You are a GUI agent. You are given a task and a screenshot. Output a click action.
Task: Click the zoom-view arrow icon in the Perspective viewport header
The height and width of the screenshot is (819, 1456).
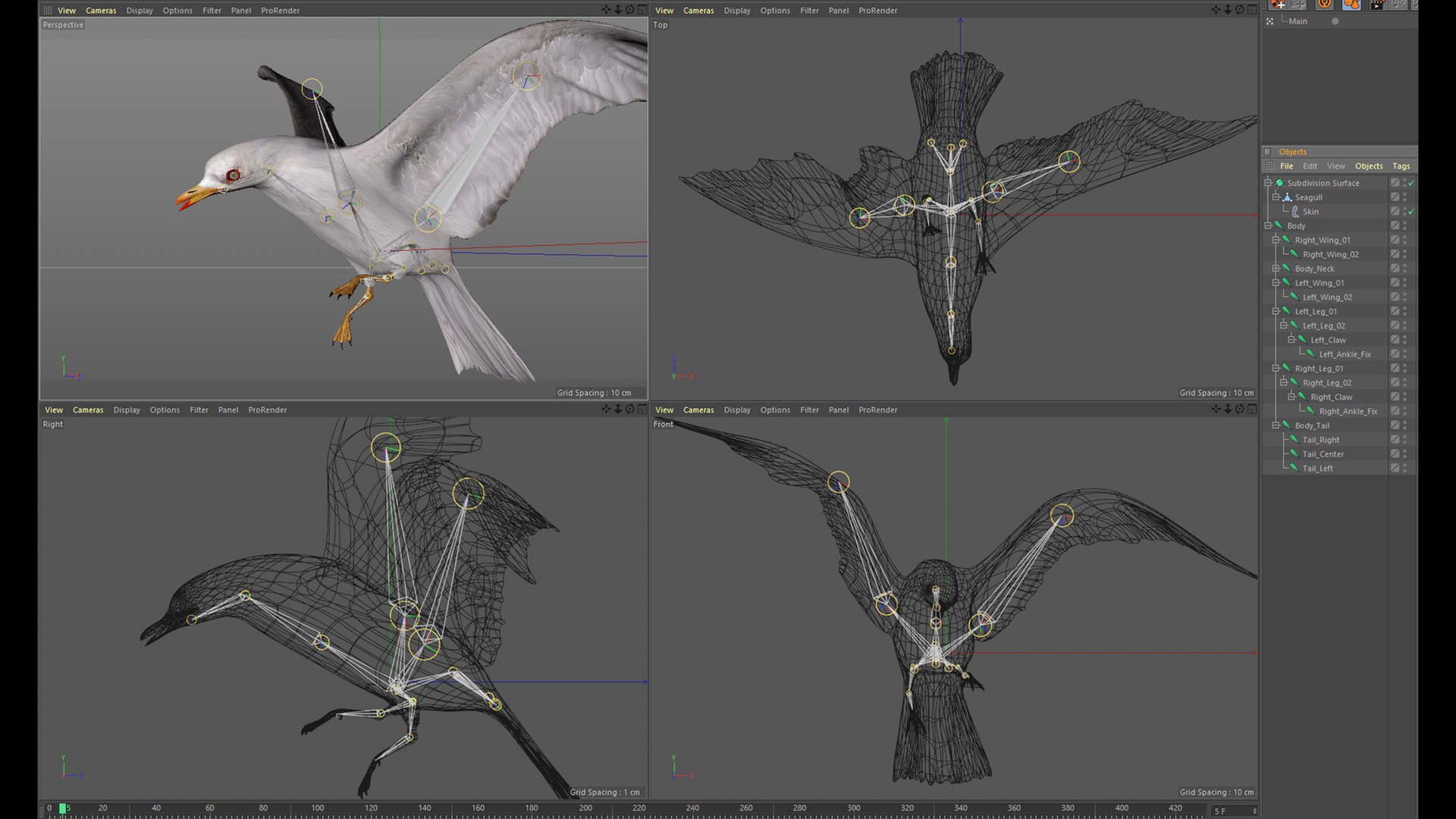618,10
